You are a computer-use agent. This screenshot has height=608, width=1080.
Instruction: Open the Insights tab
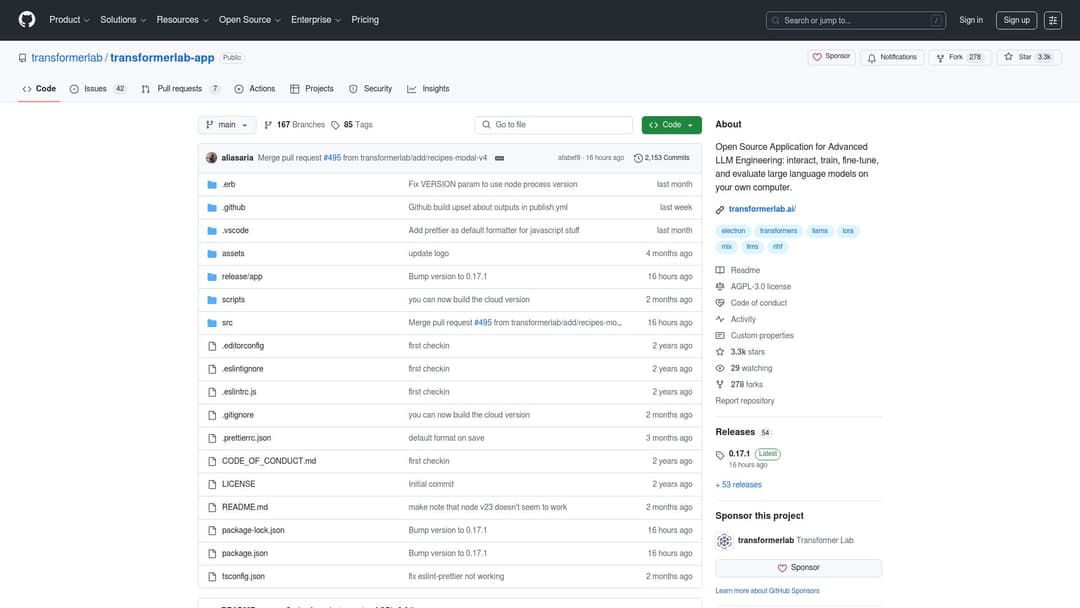point(428,89)
